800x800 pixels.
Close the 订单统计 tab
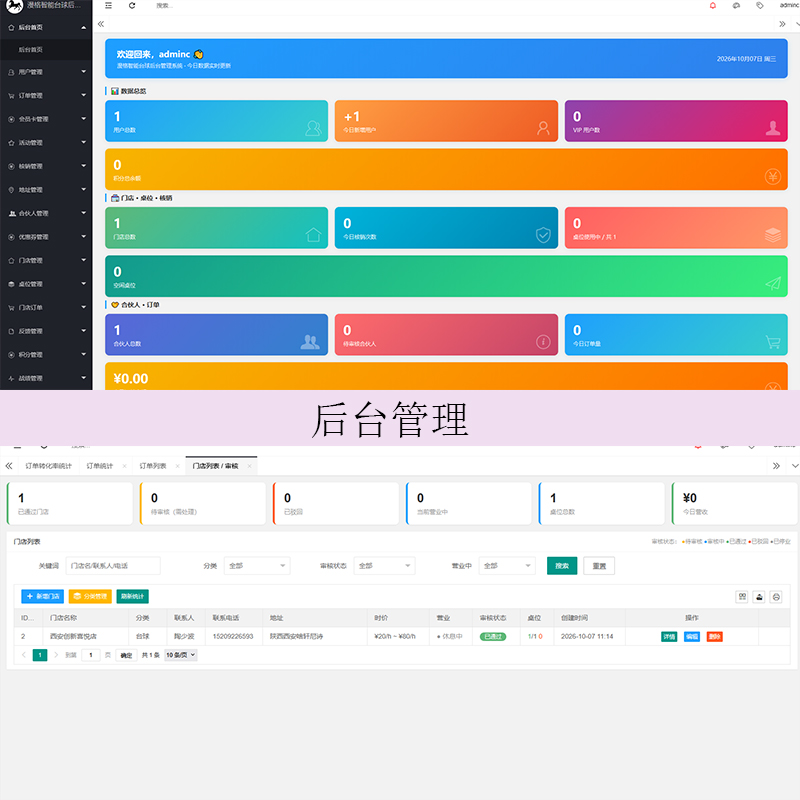(124, 466)
